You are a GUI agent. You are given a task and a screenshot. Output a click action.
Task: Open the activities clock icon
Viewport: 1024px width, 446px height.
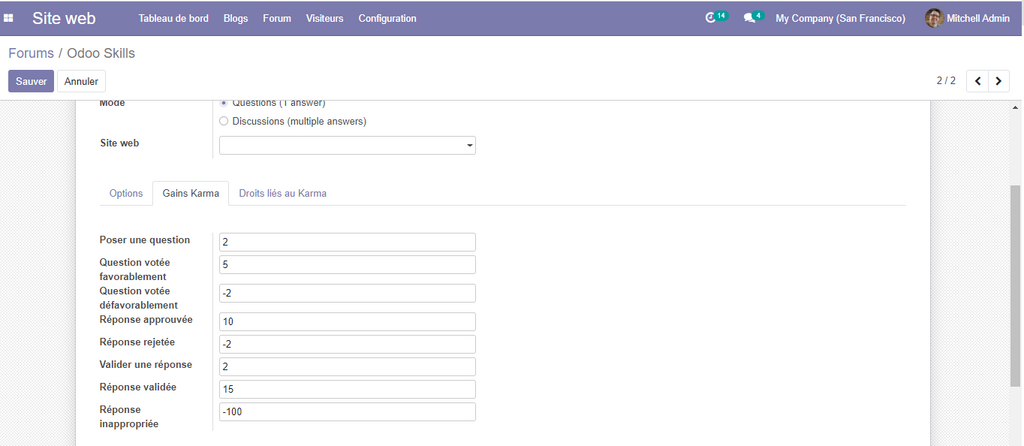click(x=711, y=18)
